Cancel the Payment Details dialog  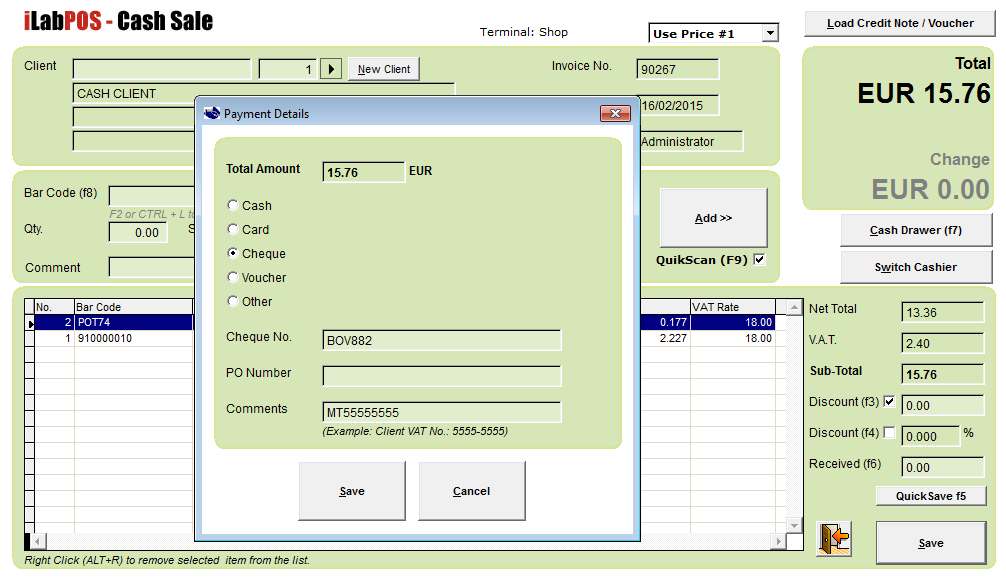[471, 491]
